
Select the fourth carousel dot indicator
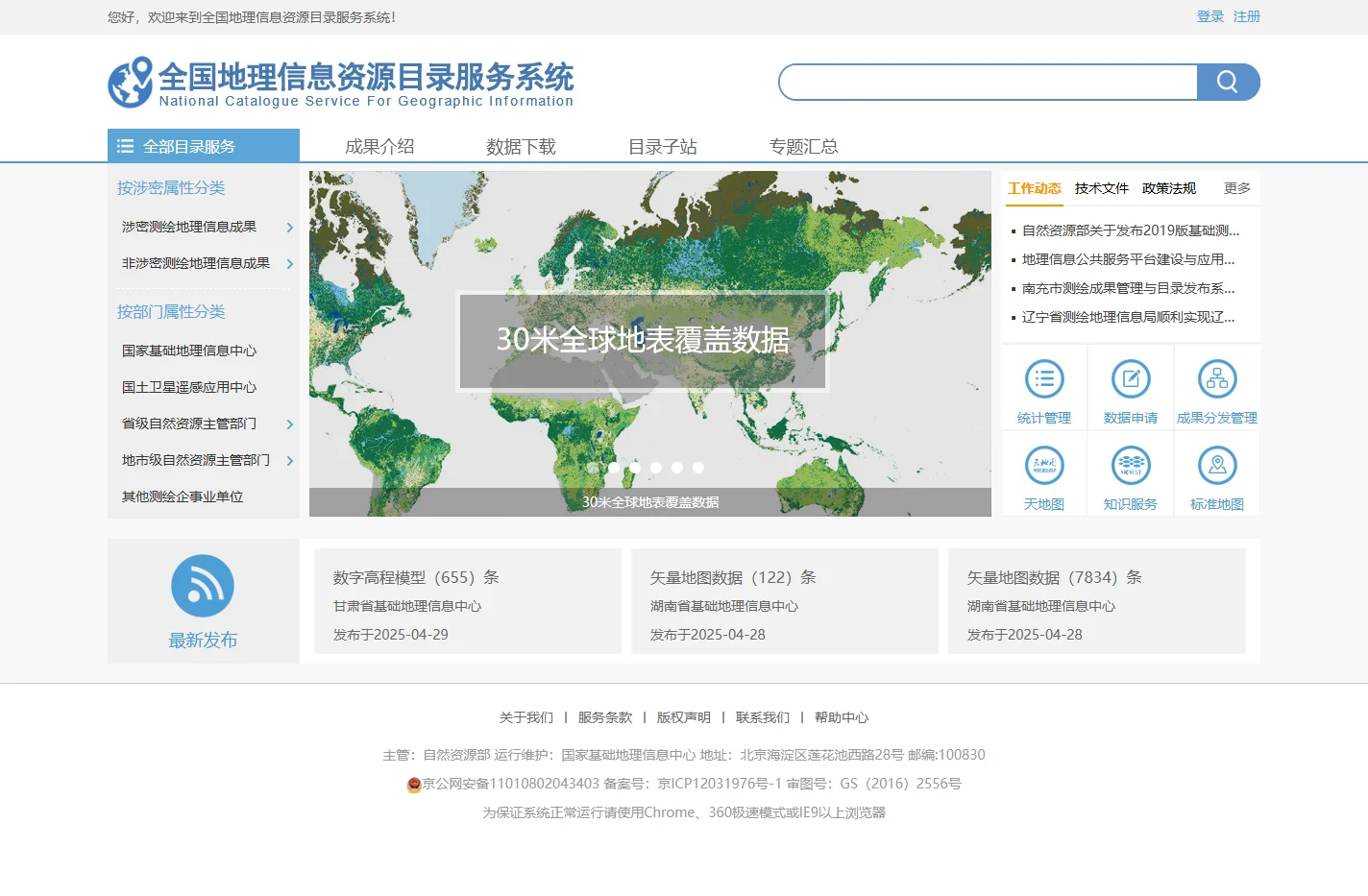pos(656,468)
